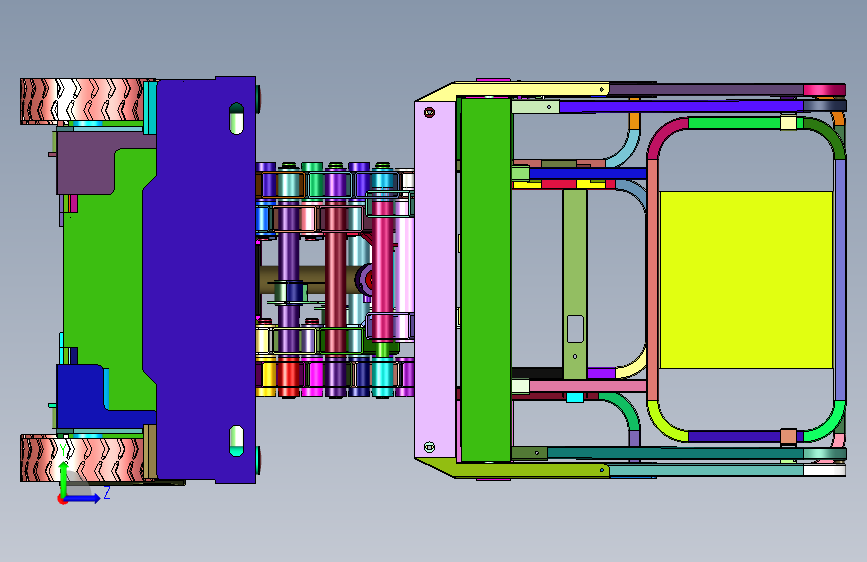Select the top screw on the lavender plate
This screenshot has width=867, height=562.
pos(429,113)
